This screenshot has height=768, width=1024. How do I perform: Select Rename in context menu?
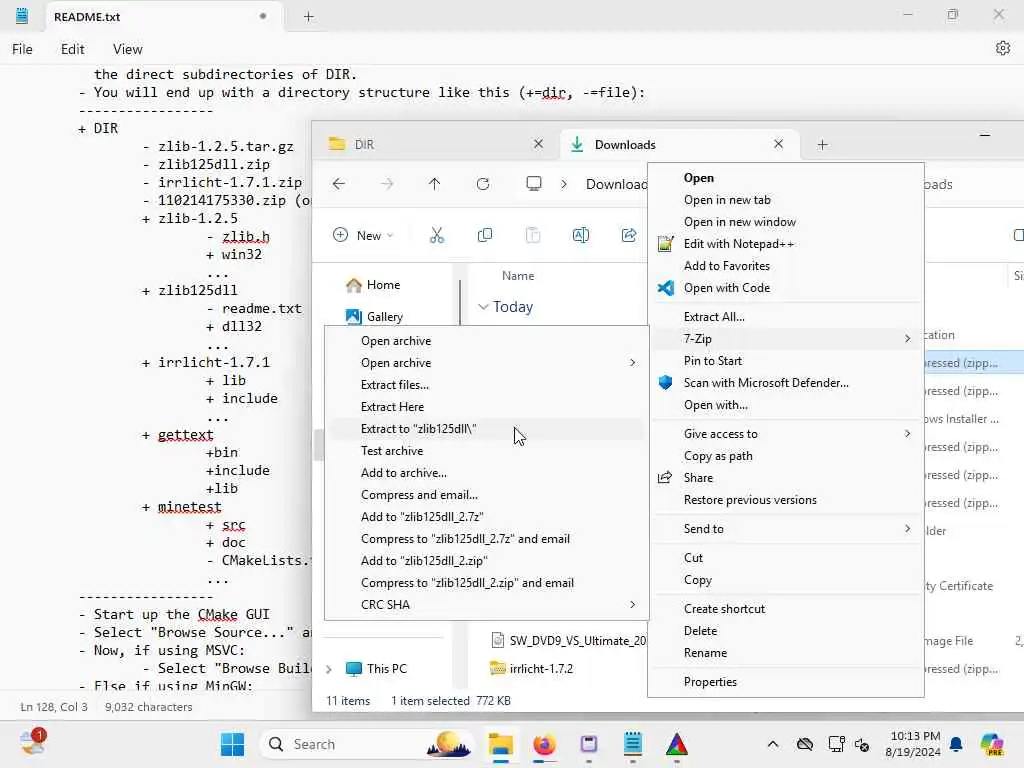(x=786, y=653)
